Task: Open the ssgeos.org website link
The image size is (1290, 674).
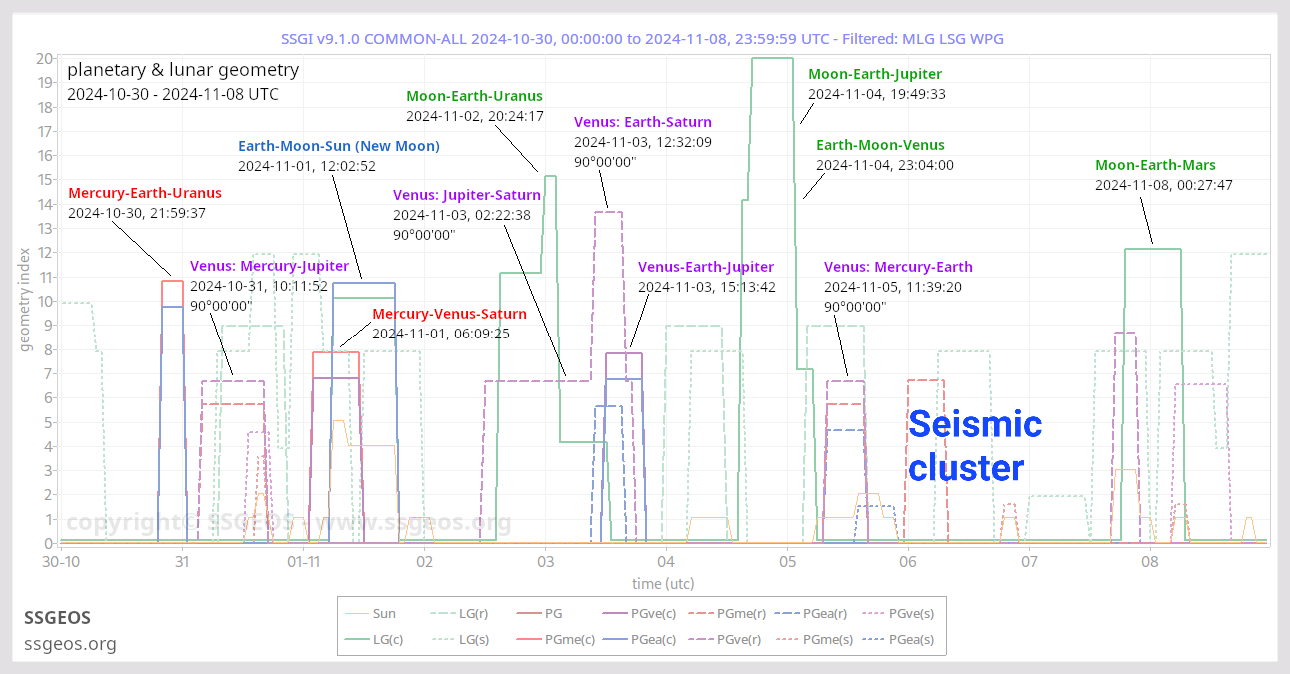Action: (70, 645)
